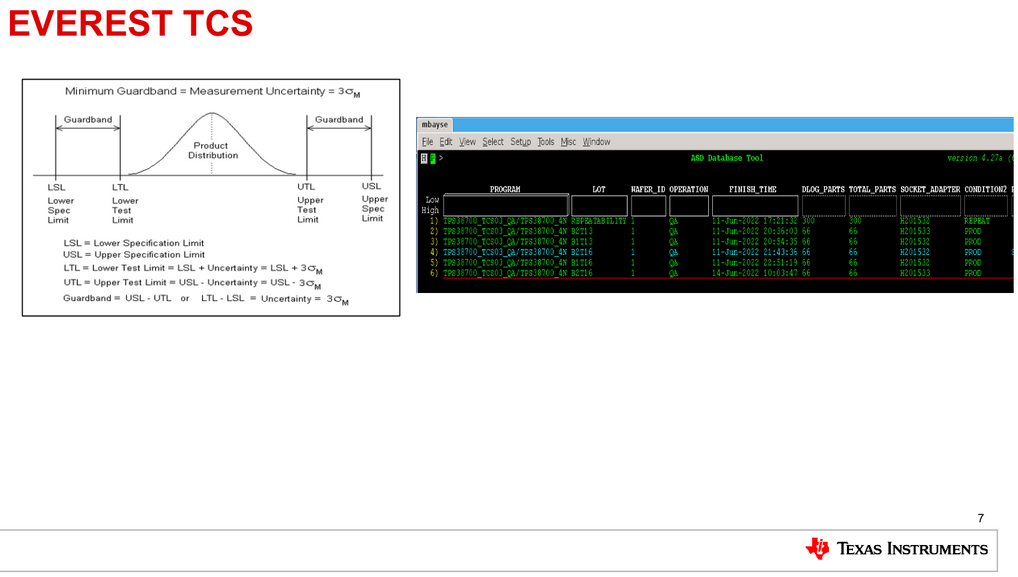Open the Window menu
This screenshot has width=1018, height=577.
pos(596,142)
